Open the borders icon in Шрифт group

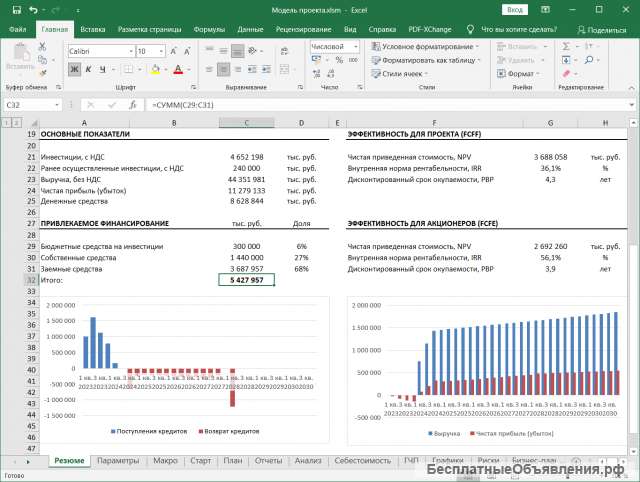(x=130, y=70)
